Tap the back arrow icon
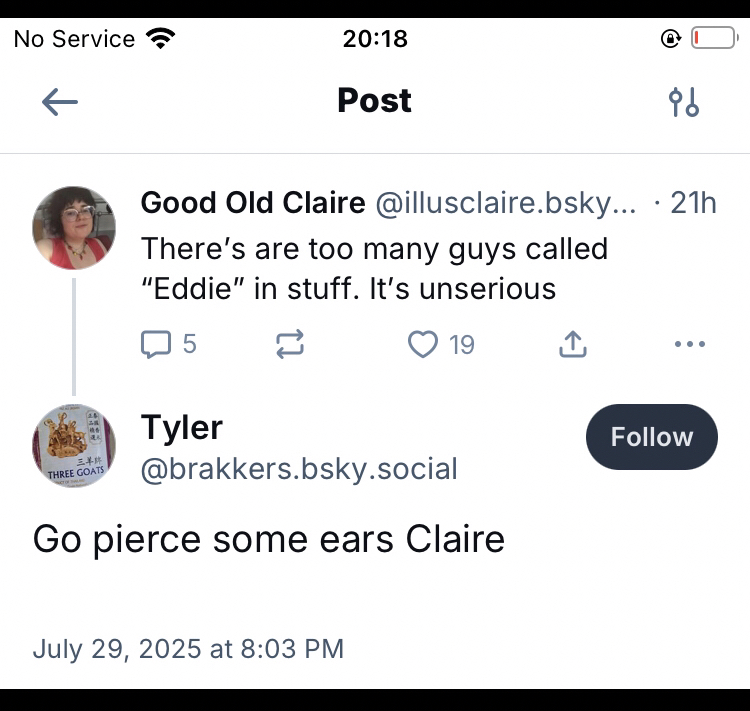The width and height of the screenshot is (750, 711). pos(60,101)
